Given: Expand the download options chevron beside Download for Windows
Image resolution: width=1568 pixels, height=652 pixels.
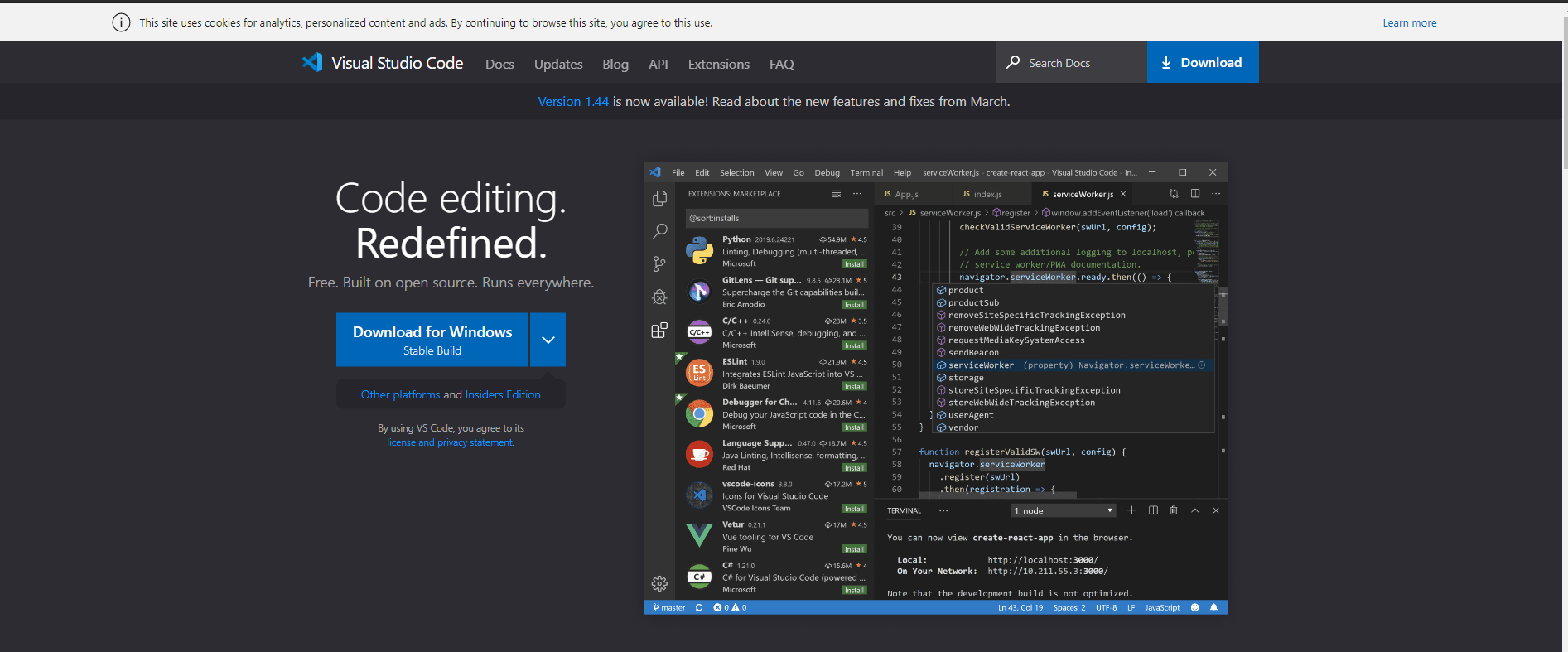Looking at the screenshot, I should pos(548,340).
